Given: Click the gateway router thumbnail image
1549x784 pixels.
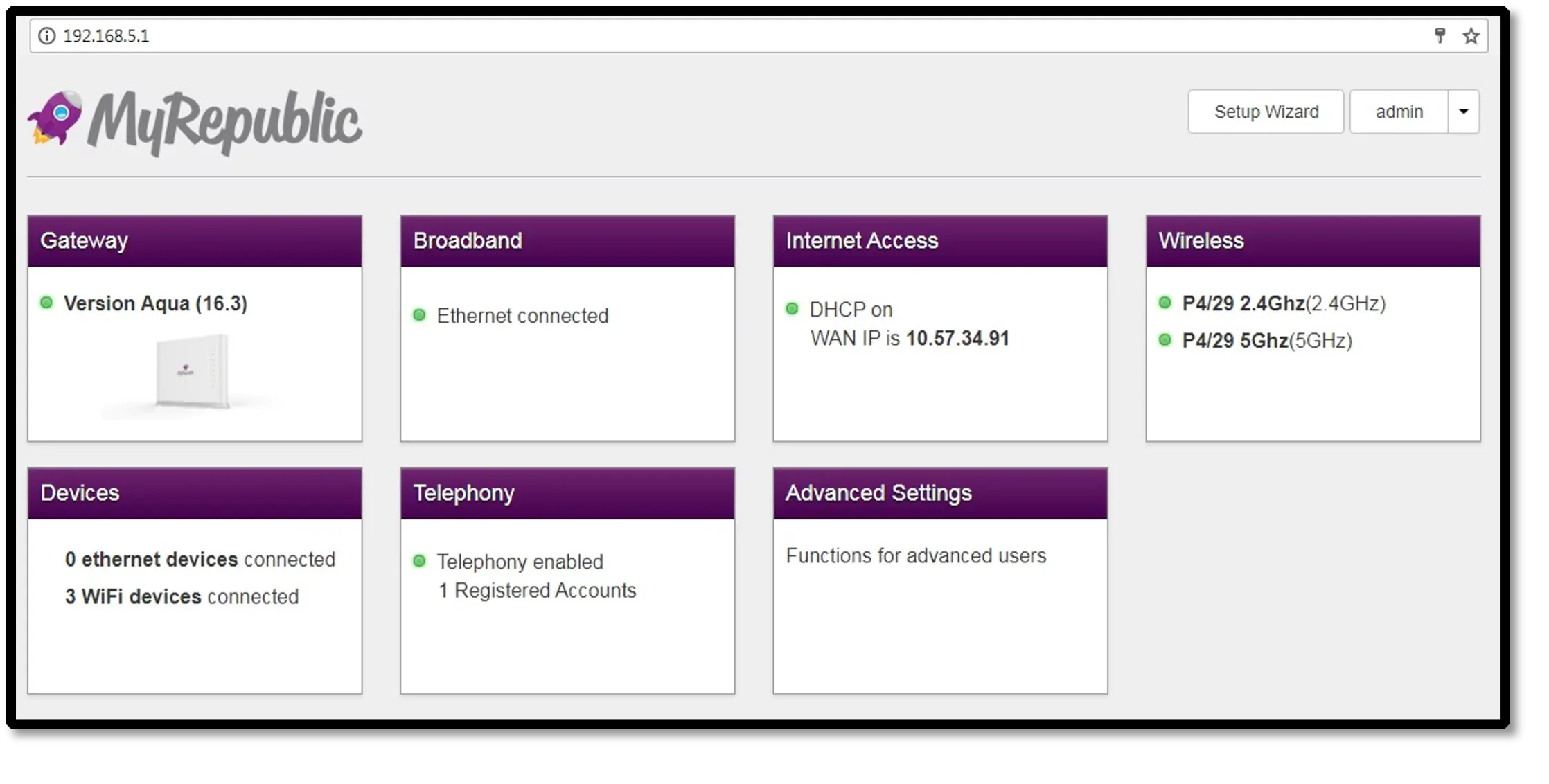Looking at the screenshot, I should pos(192,373).
